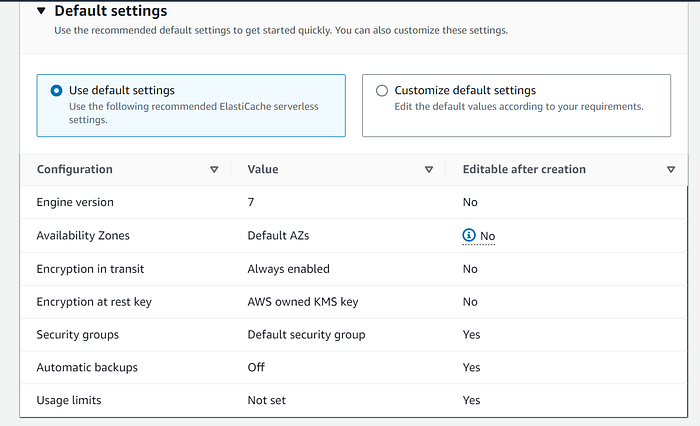
Task: Click the Use default settings card
Action: (x=191, y=105)
